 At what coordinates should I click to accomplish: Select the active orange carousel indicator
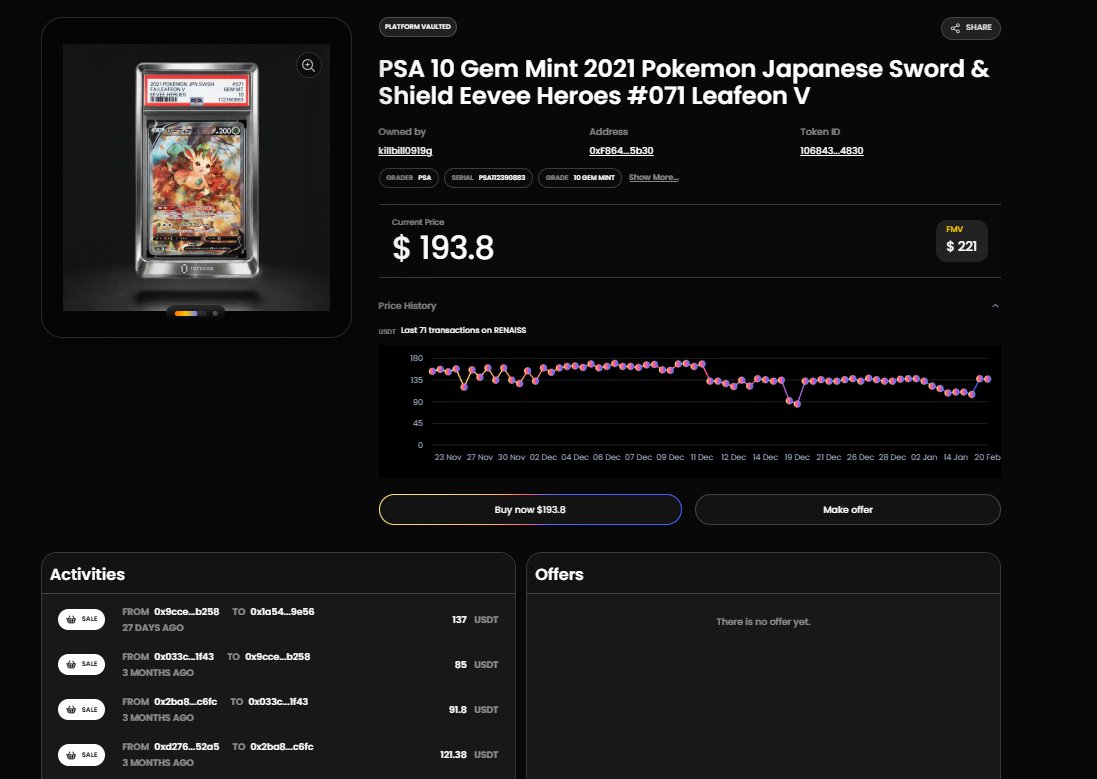pyautogui.click(x=185, y=314)
